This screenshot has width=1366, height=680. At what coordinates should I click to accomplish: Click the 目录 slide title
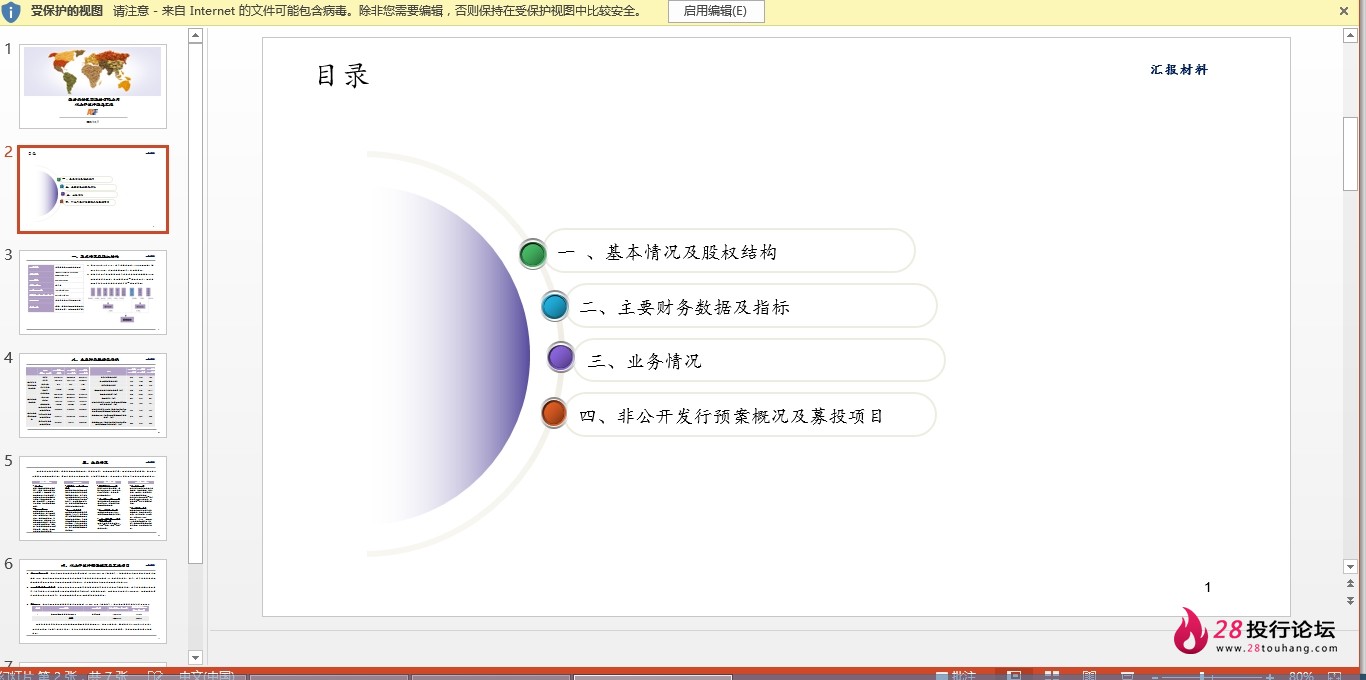point(343,75)
